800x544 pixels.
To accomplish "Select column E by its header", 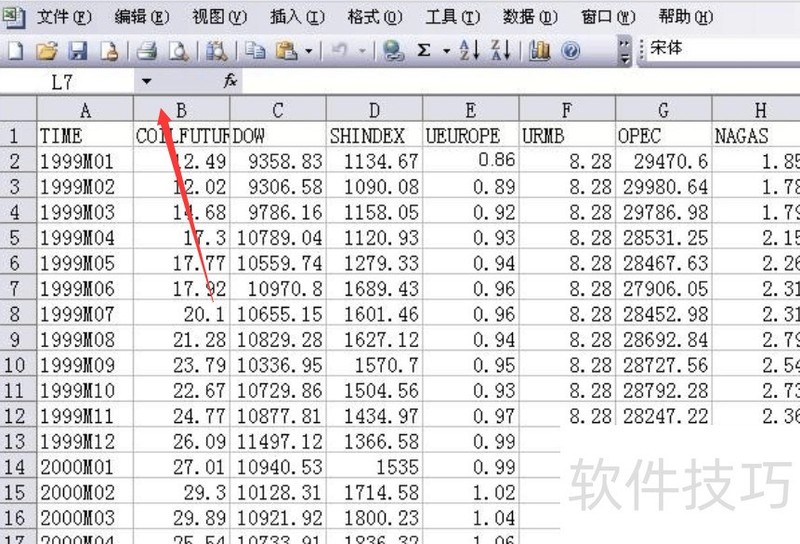I will click(471, 109).
